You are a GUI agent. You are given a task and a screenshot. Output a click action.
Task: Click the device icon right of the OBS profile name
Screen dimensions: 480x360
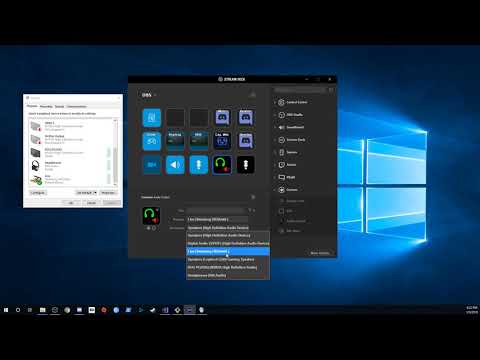(x=253, y=95)
